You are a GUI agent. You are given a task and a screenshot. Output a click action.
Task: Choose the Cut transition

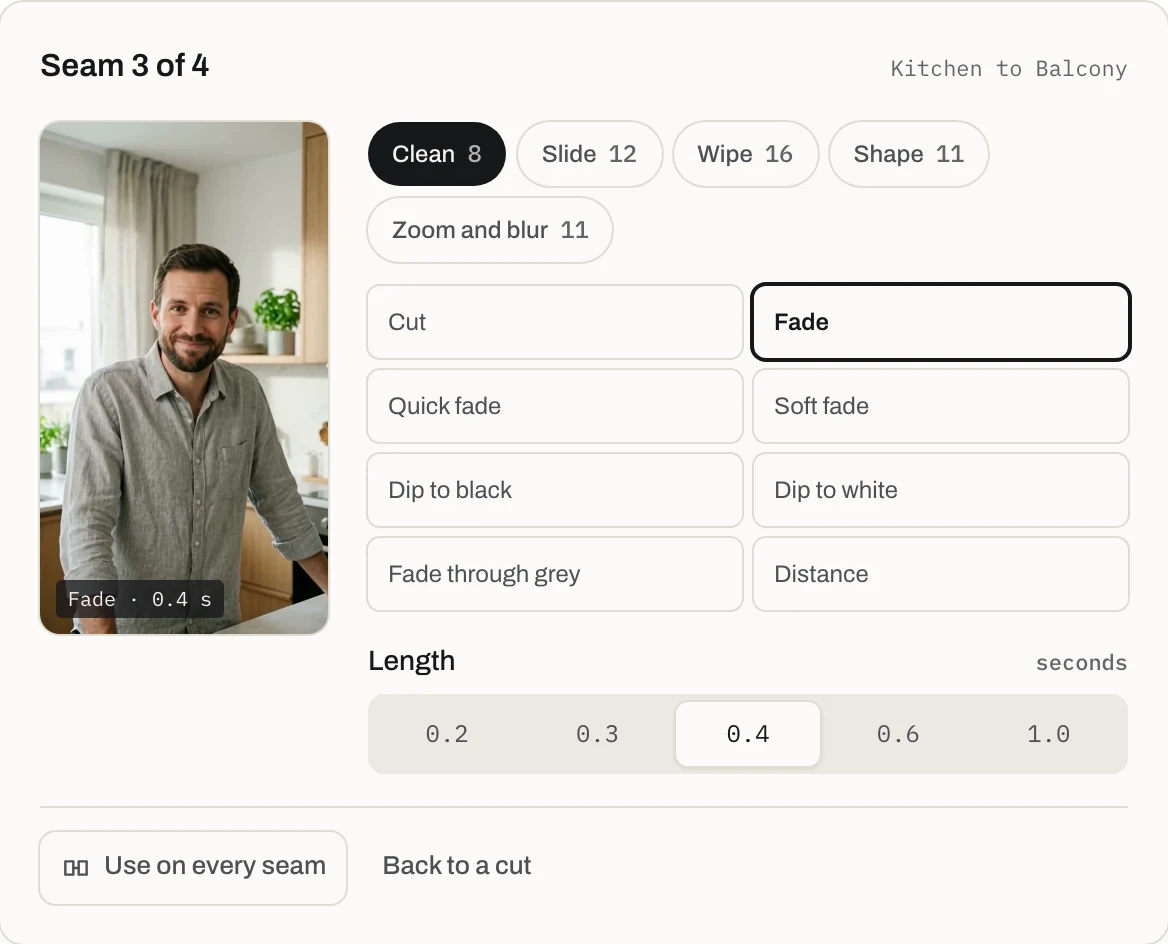click(x=555, y=322)
